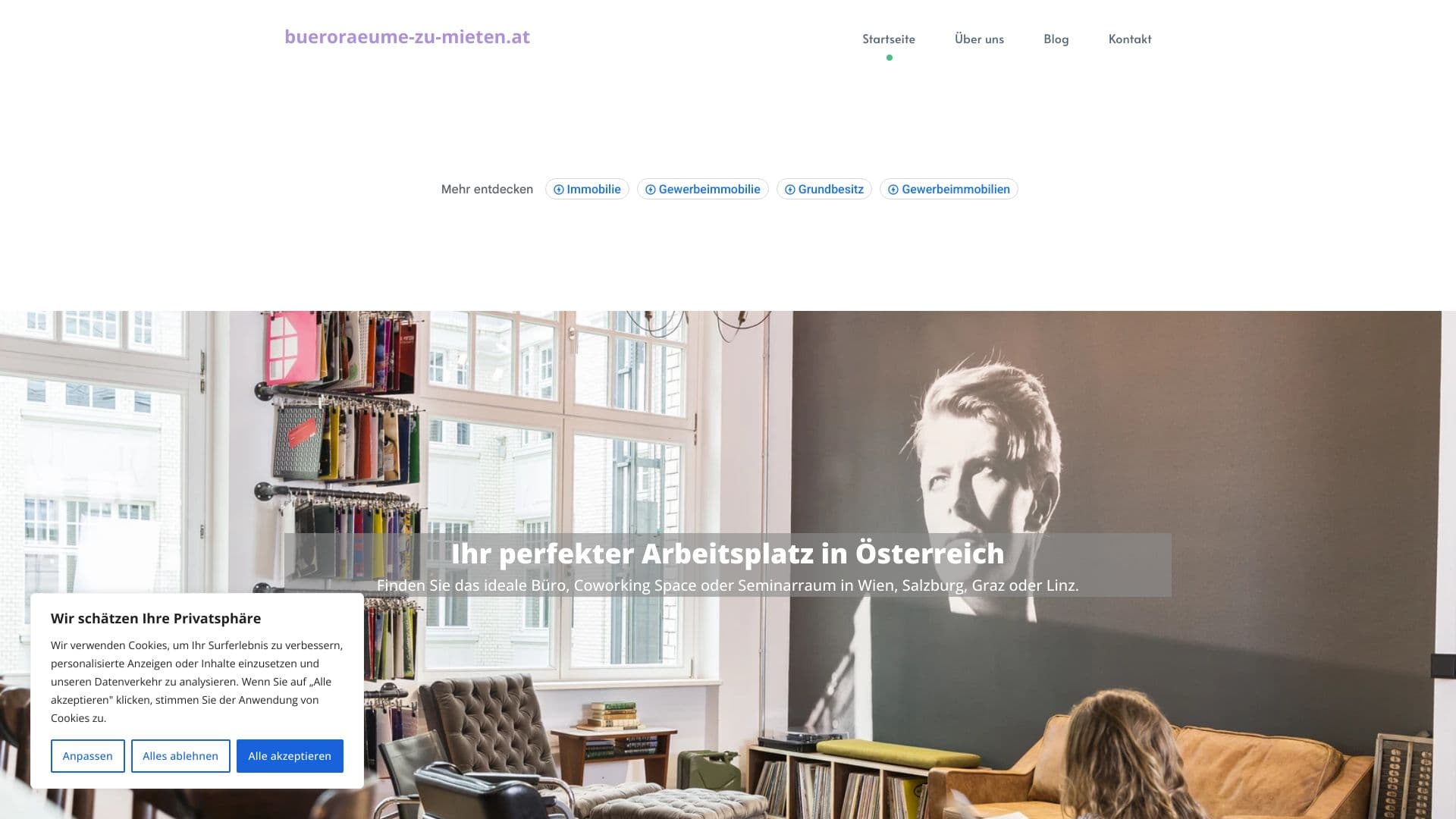Click Anpassen in the cookie banner
Image resolution: width=1456 pixels, height=819 pixels.
88,756
